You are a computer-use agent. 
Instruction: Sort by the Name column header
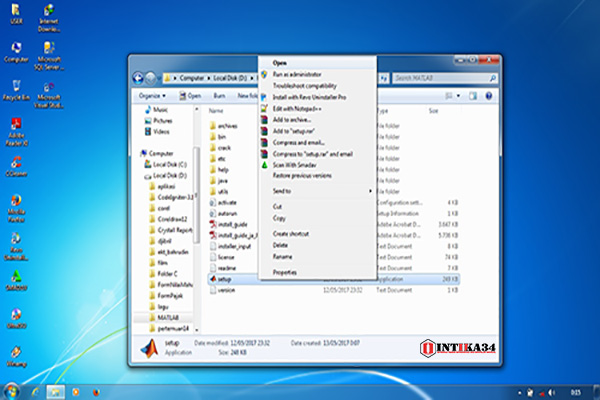tap(216, 111)
